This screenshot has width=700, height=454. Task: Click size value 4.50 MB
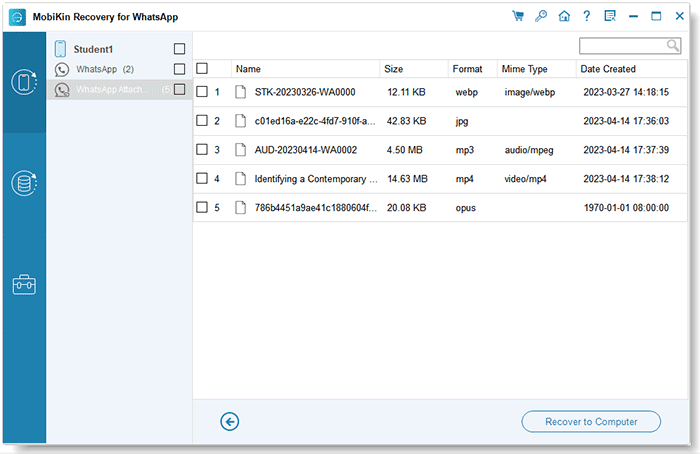click(x=404, y=150)
